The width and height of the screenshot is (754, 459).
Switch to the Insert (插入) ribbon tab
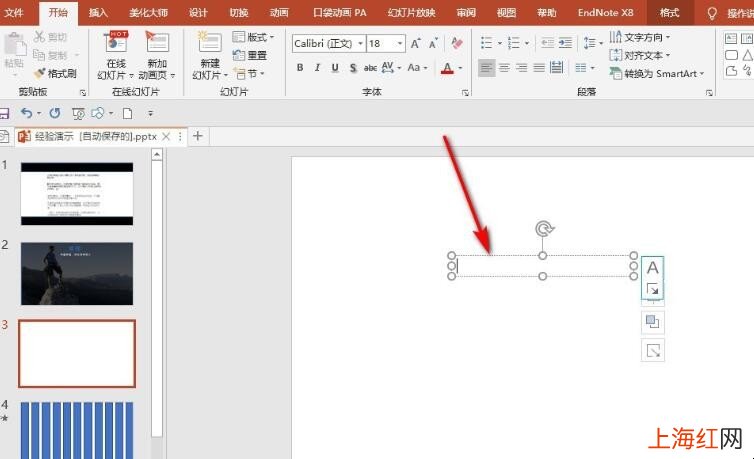[x=98, y=13]
